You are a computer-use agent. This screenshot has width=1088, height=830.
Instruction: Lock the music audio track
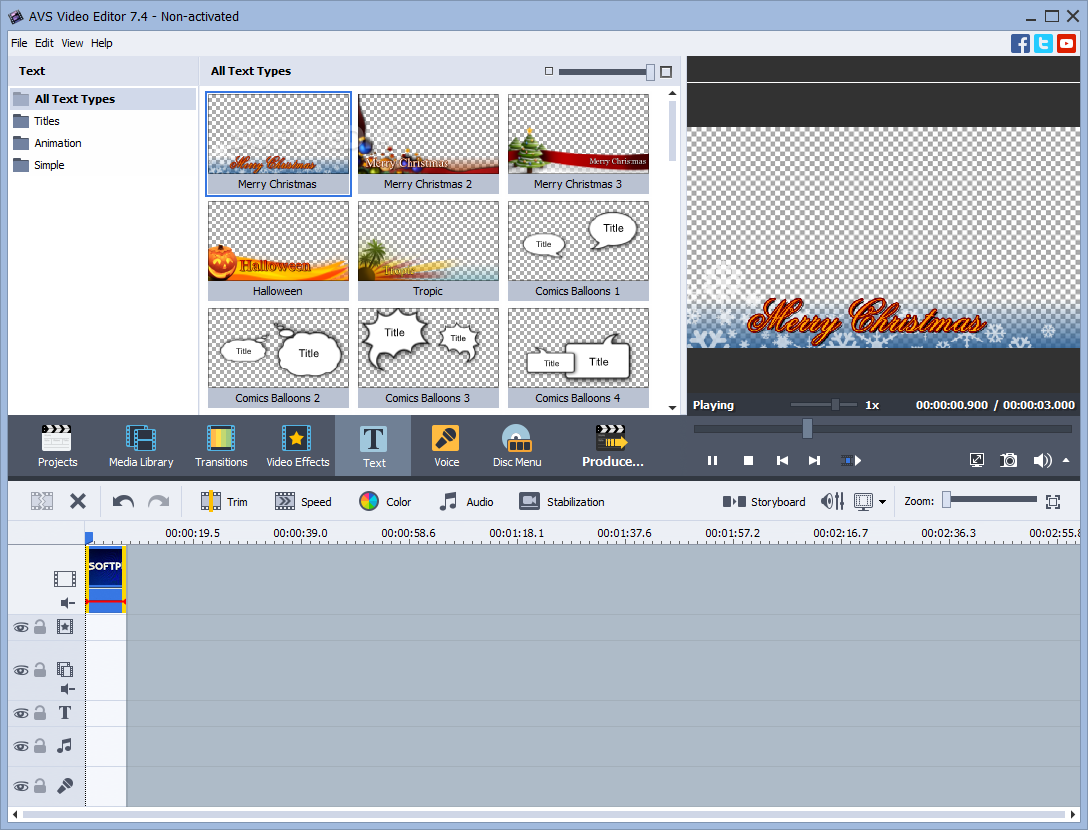coord(40,746)
